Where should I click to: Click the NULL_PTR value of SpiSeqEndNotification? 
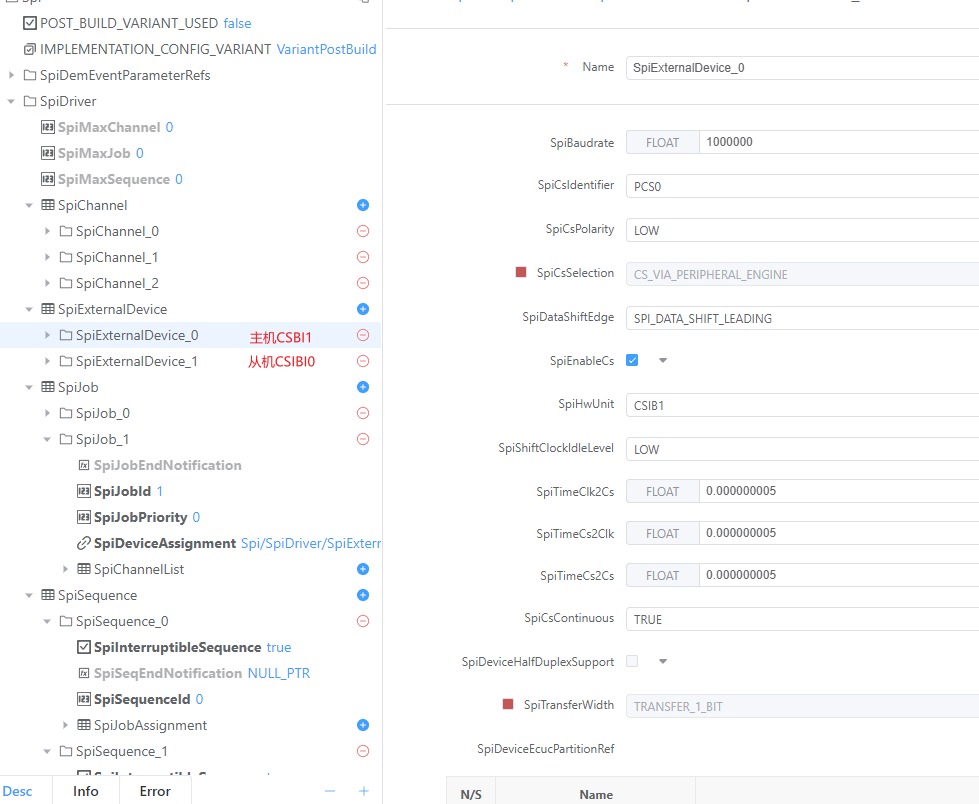tap(278, 674)
